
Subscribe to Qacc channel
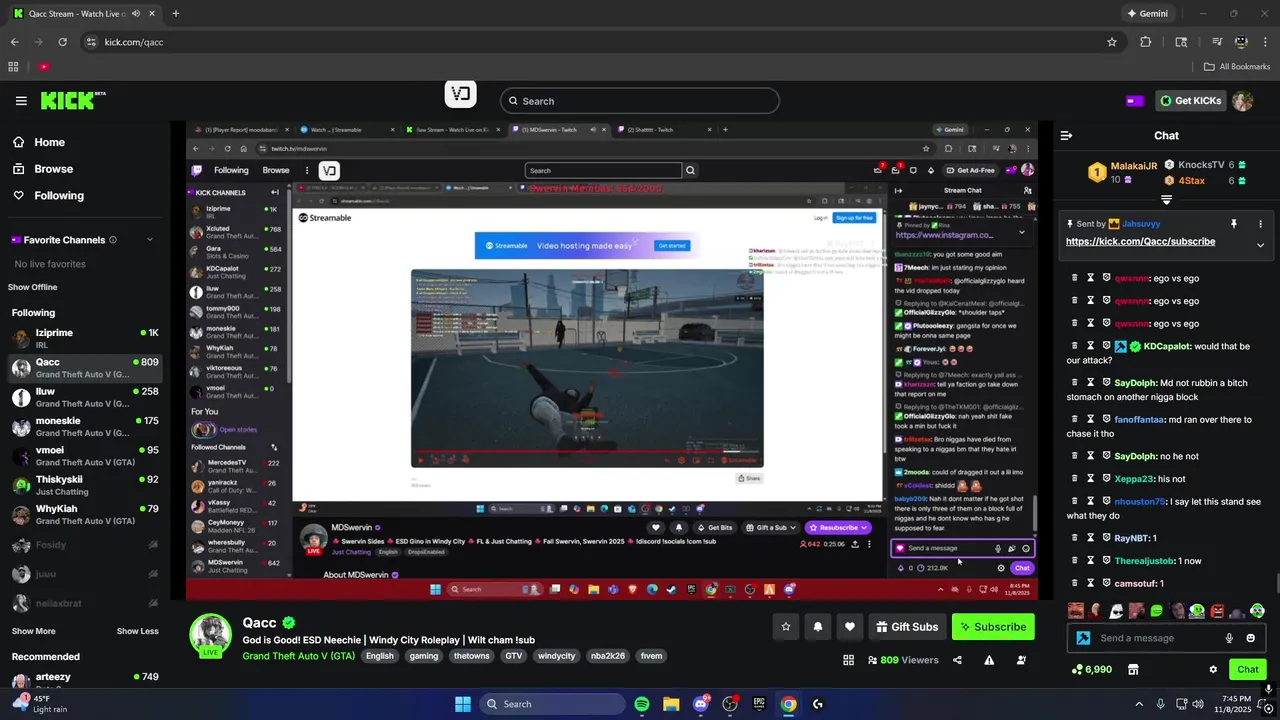pos(993,627)
